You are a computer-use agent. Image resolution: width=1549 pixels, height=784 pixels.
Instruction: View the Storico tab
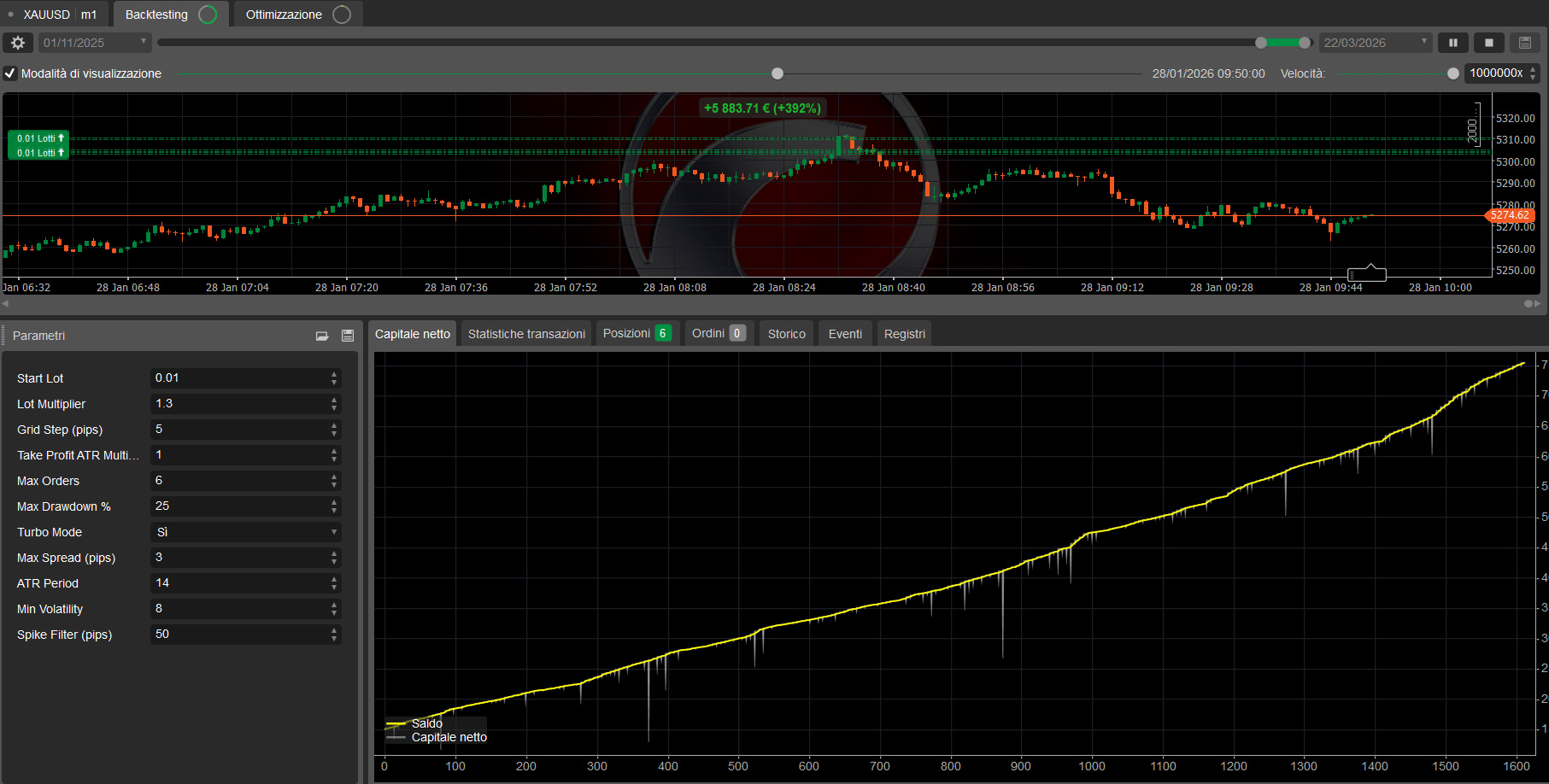click(x=786, y=334)
